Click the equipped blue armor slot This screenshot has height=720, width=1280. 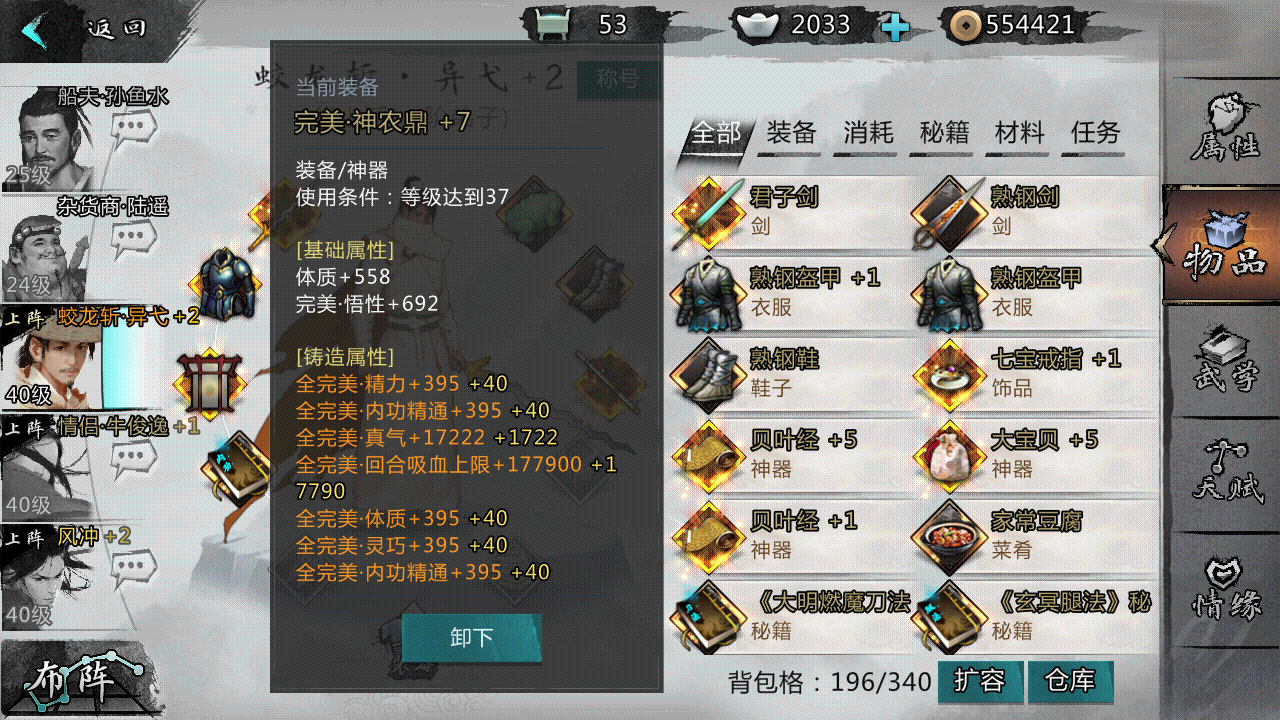click(x=223, y=285)
